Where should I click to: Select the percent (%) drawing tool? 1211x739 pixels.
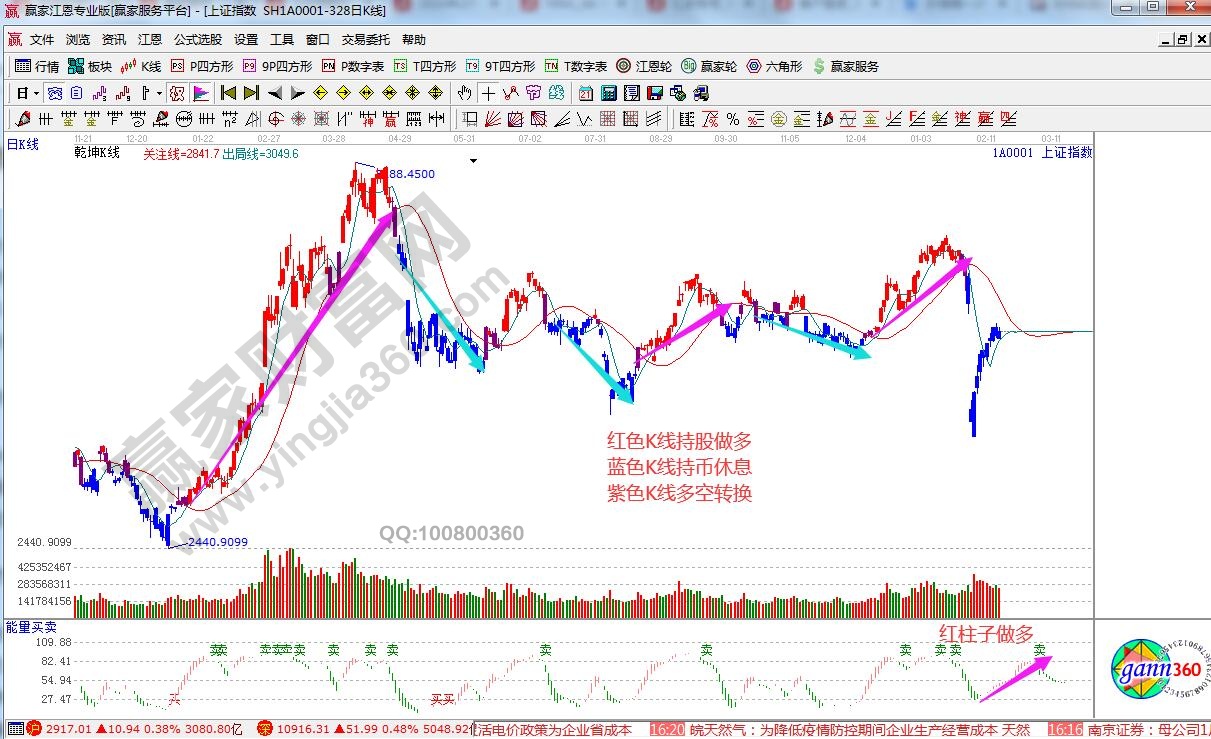pyautogui.click(x=733, y=119)
